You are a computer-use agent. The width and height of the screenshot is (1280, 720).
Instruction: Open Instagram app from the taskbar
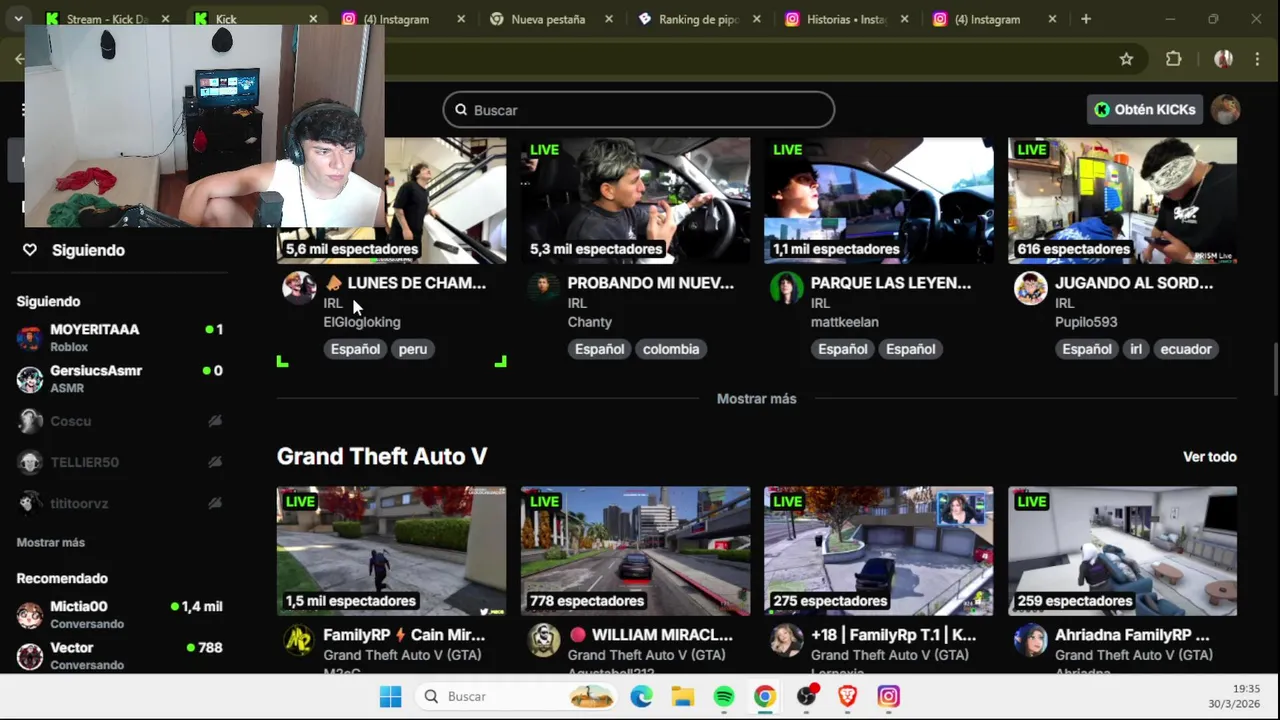888,697
